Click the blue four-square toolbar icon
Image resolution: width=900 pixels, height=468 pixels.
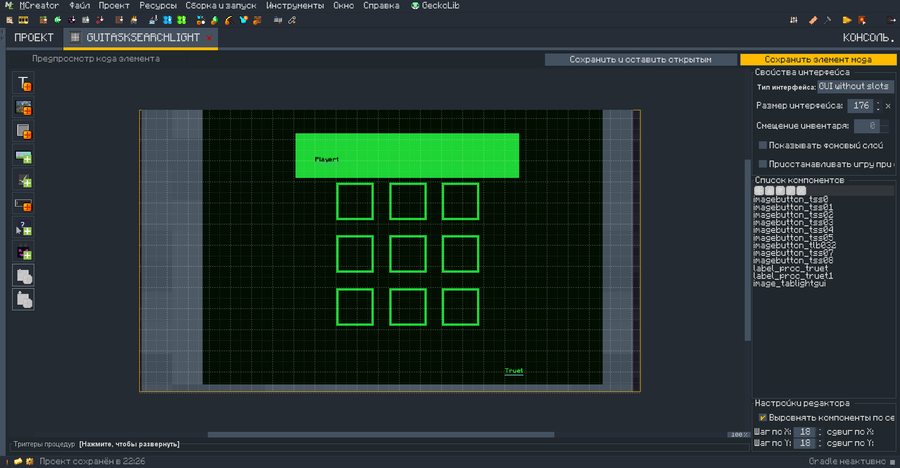coord(168,20)
